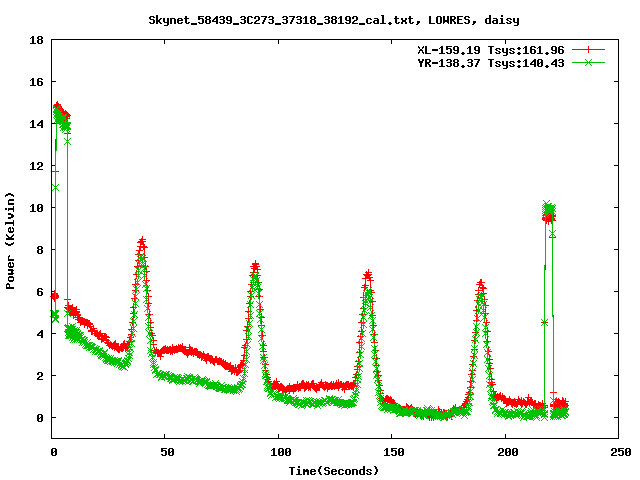The height and width of the screenshot is (480, 640).
Task: Click the red XL legend line sample
Action: [x=588, y=50]
